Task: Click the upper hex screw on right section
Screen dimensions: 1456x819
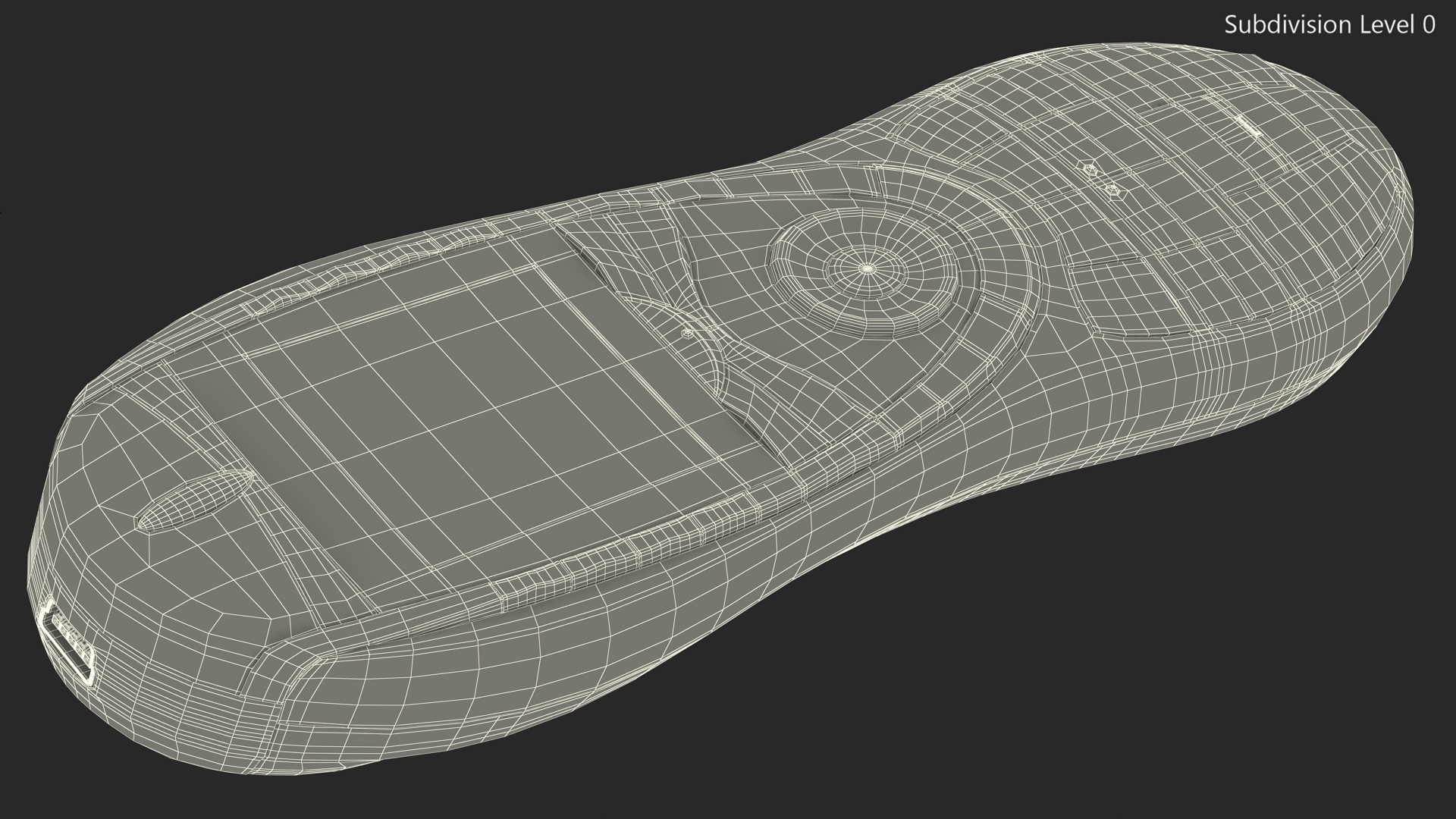Action: [x=1090, y=170]
